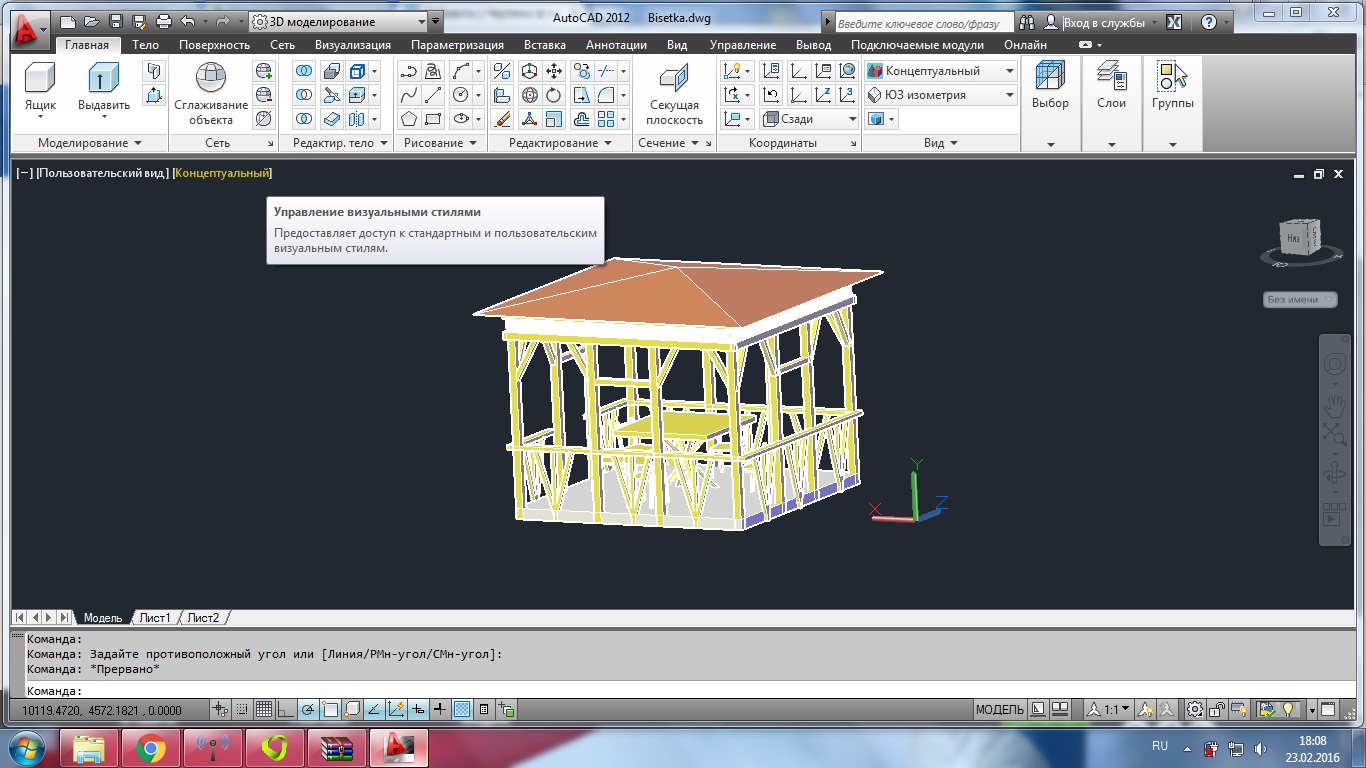Expand the Редактир. тело panel

click(x=339, y=143)
